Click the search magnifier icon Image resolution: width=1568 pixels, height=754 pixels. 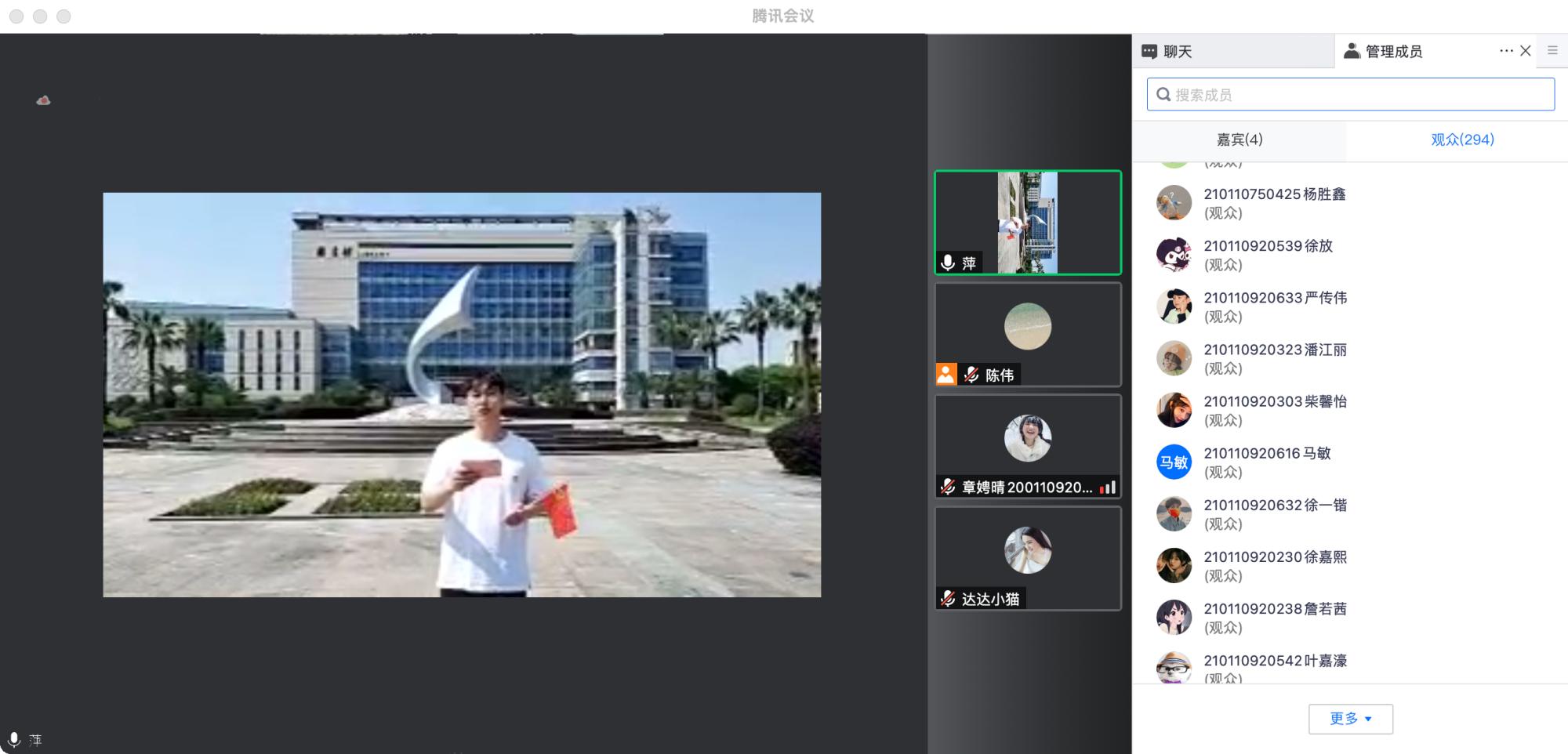tap(1163, 95)
